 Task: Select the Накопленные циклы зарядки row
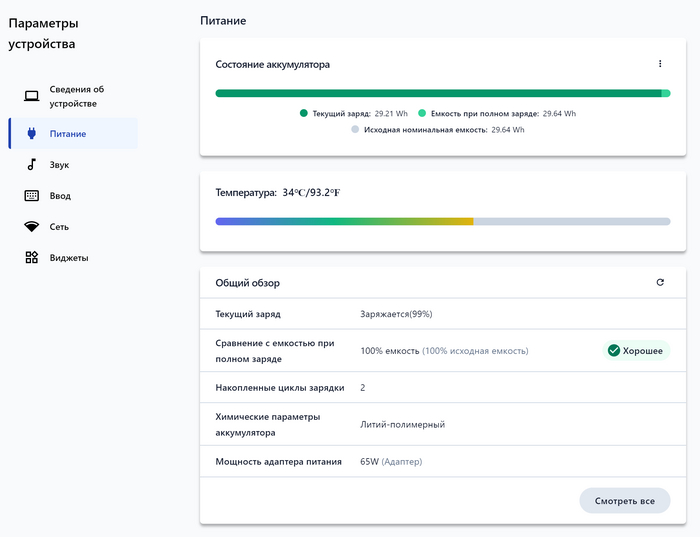click(x=442, y=387)
